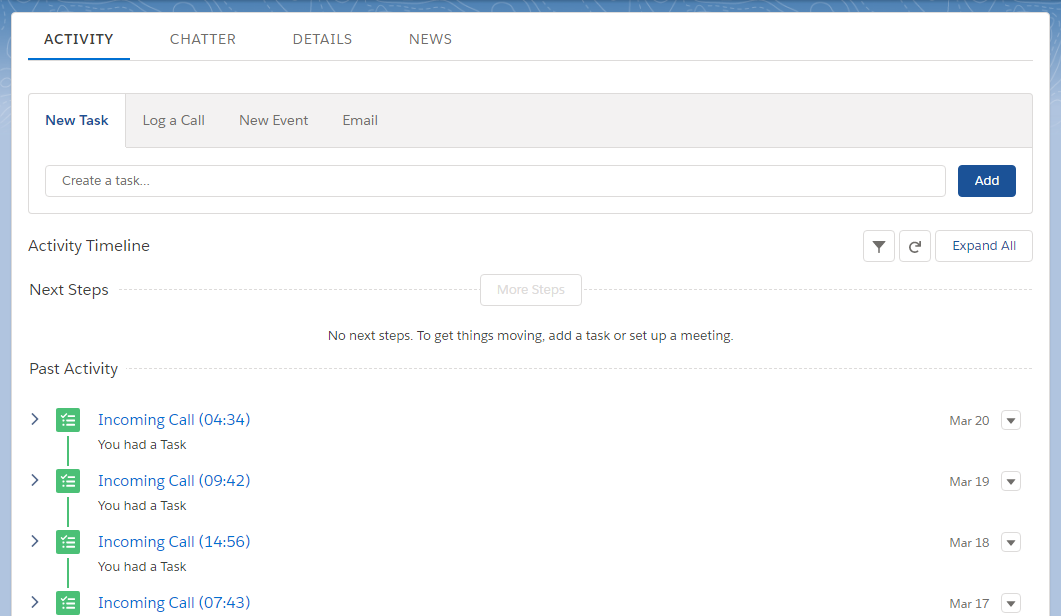Select the New Task tab
The width and height of the screenshot is (1061, 616).
coord(76,120)
